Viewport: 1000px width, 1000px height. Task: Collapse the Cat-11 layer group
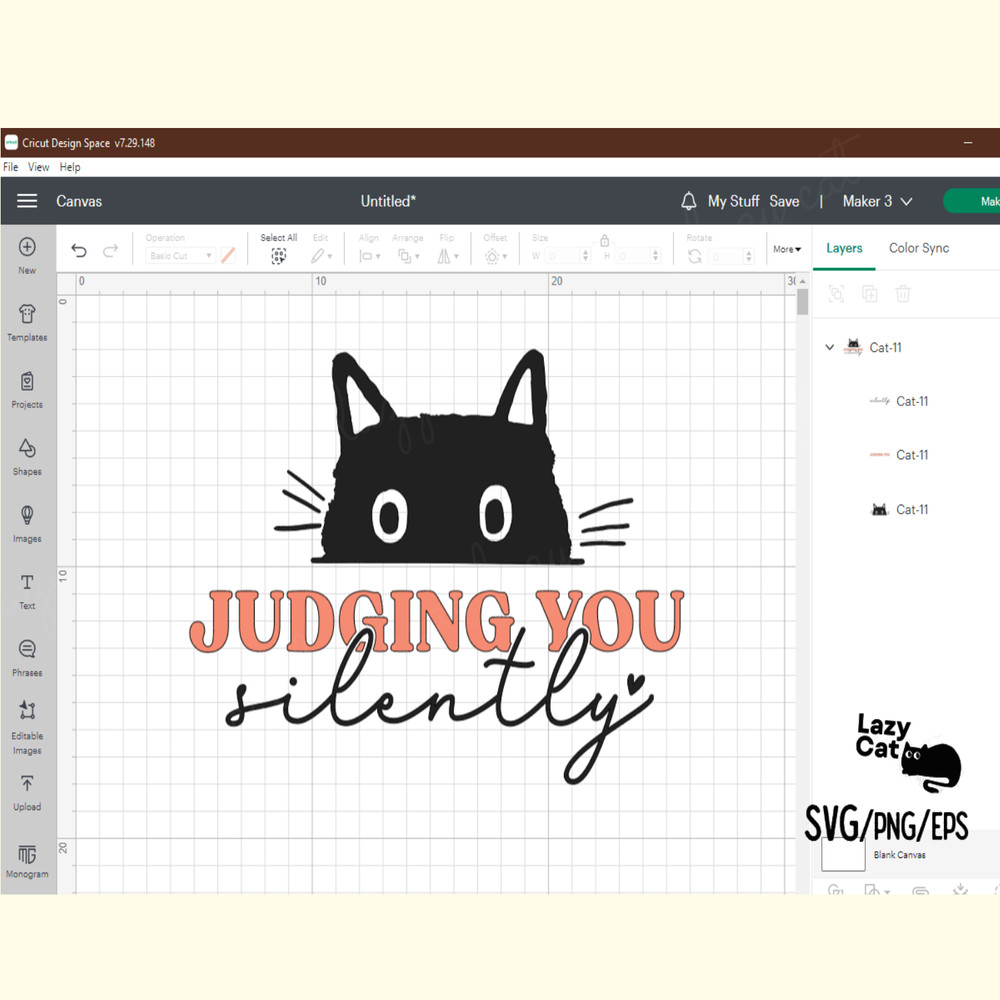tap(829, 348)
